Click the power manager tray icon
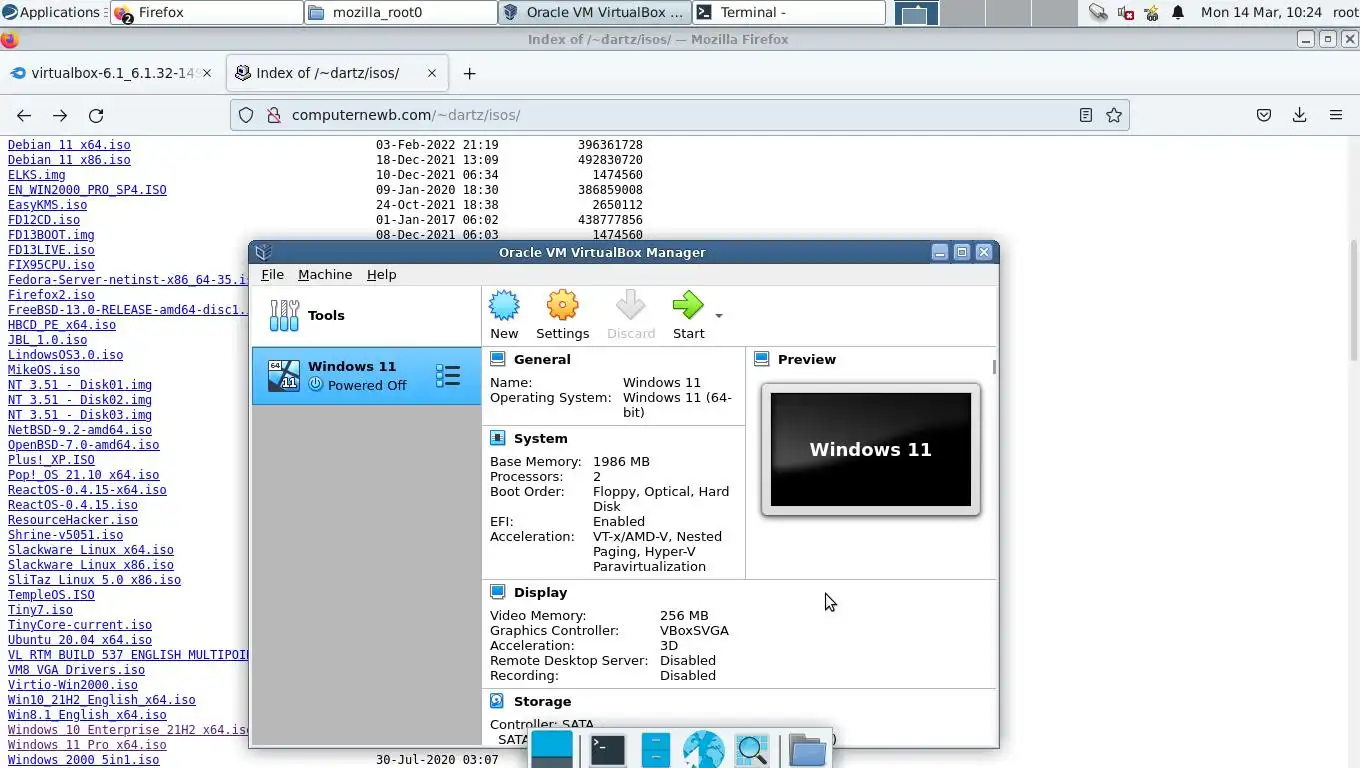Image resolution: width=1360 pixels, height=768 pixels. tap(1151, 12)
